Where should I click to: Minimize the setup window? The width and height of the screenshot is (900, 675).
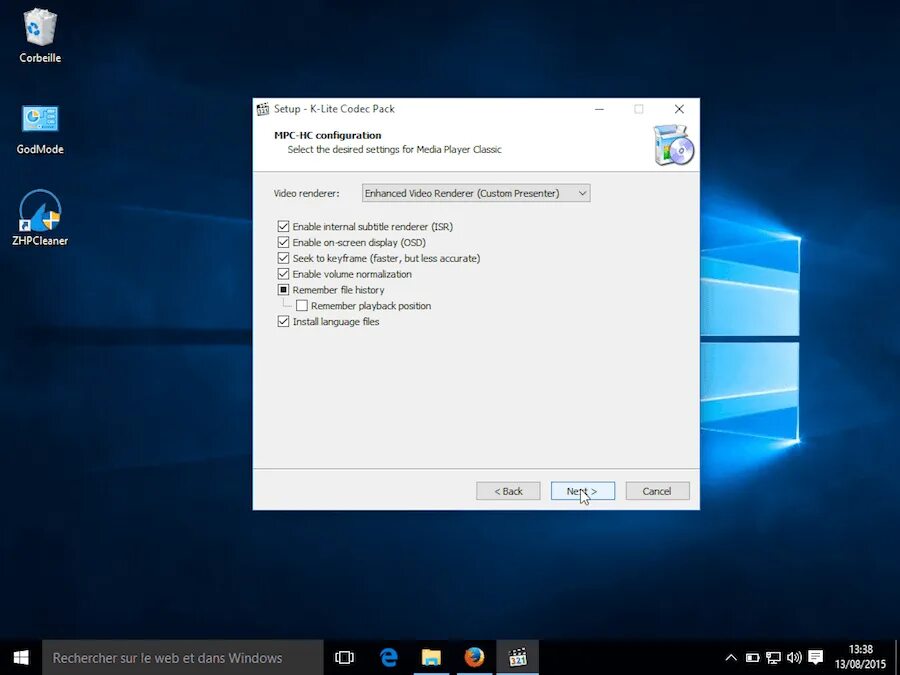(599, 109)
